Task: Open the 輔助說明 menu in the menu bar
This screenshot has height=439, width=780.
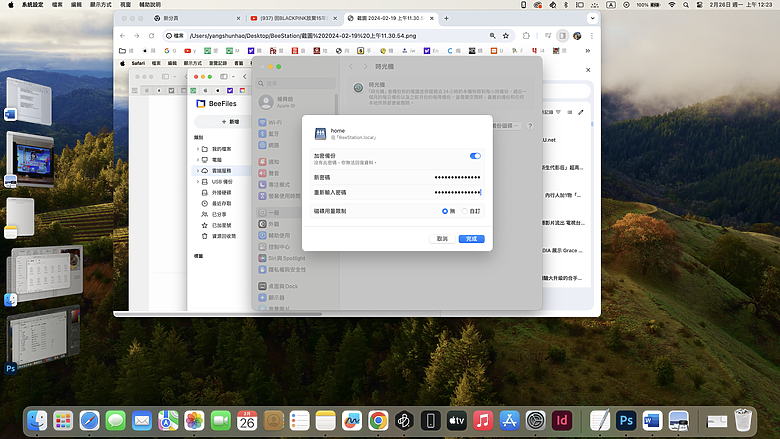Action: [150, 4]
